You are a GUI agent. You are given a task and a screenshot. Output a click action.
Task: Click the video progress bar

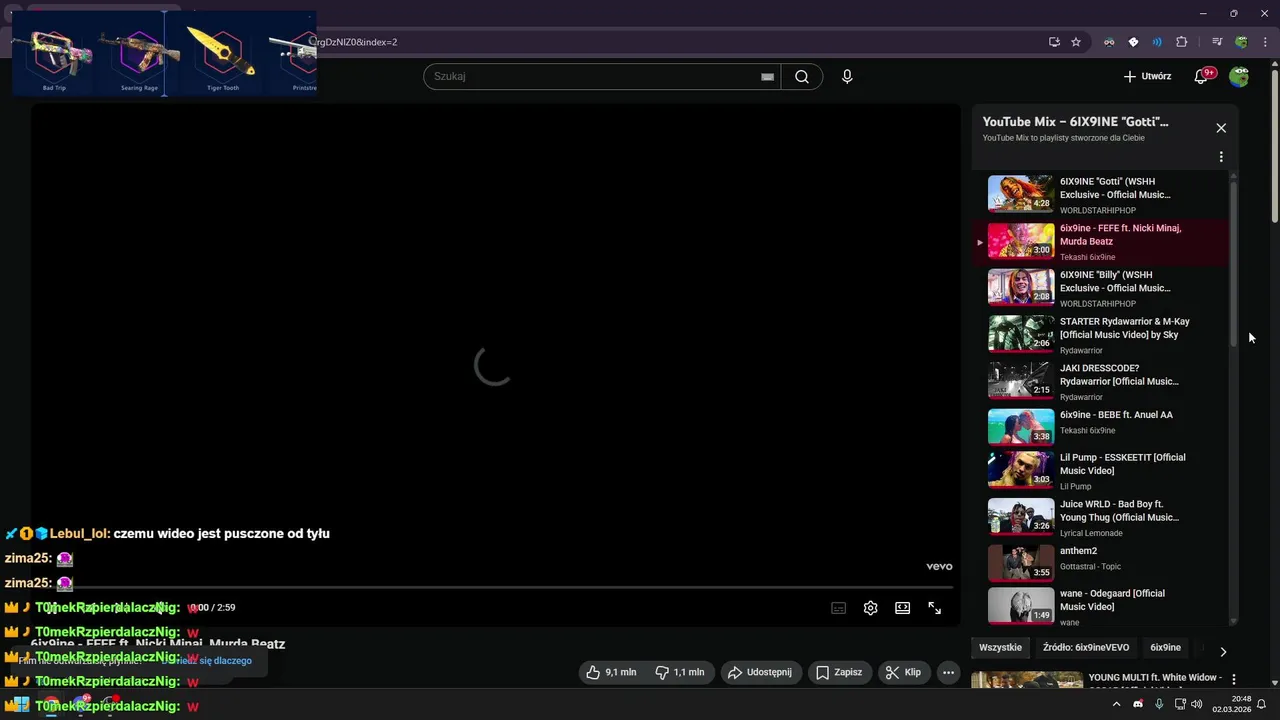(495, 587)
